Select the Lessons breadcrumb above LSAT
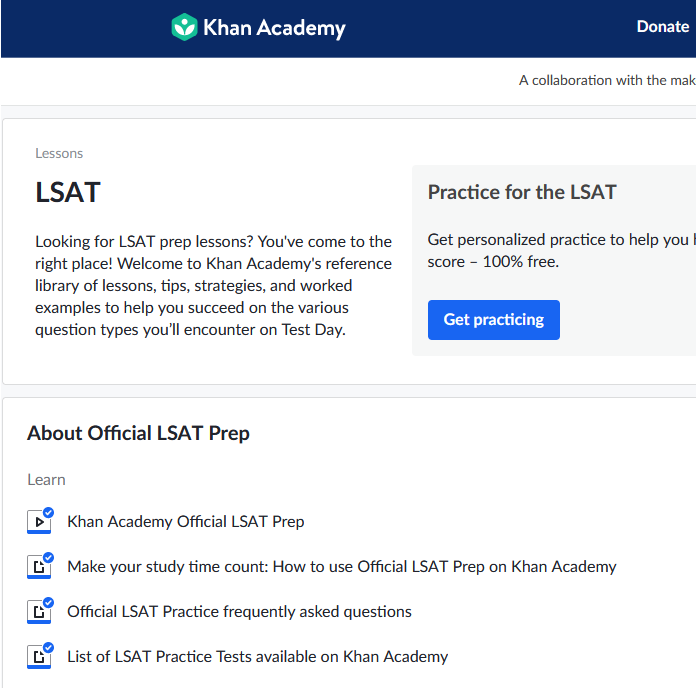 [x=59, y=154]
